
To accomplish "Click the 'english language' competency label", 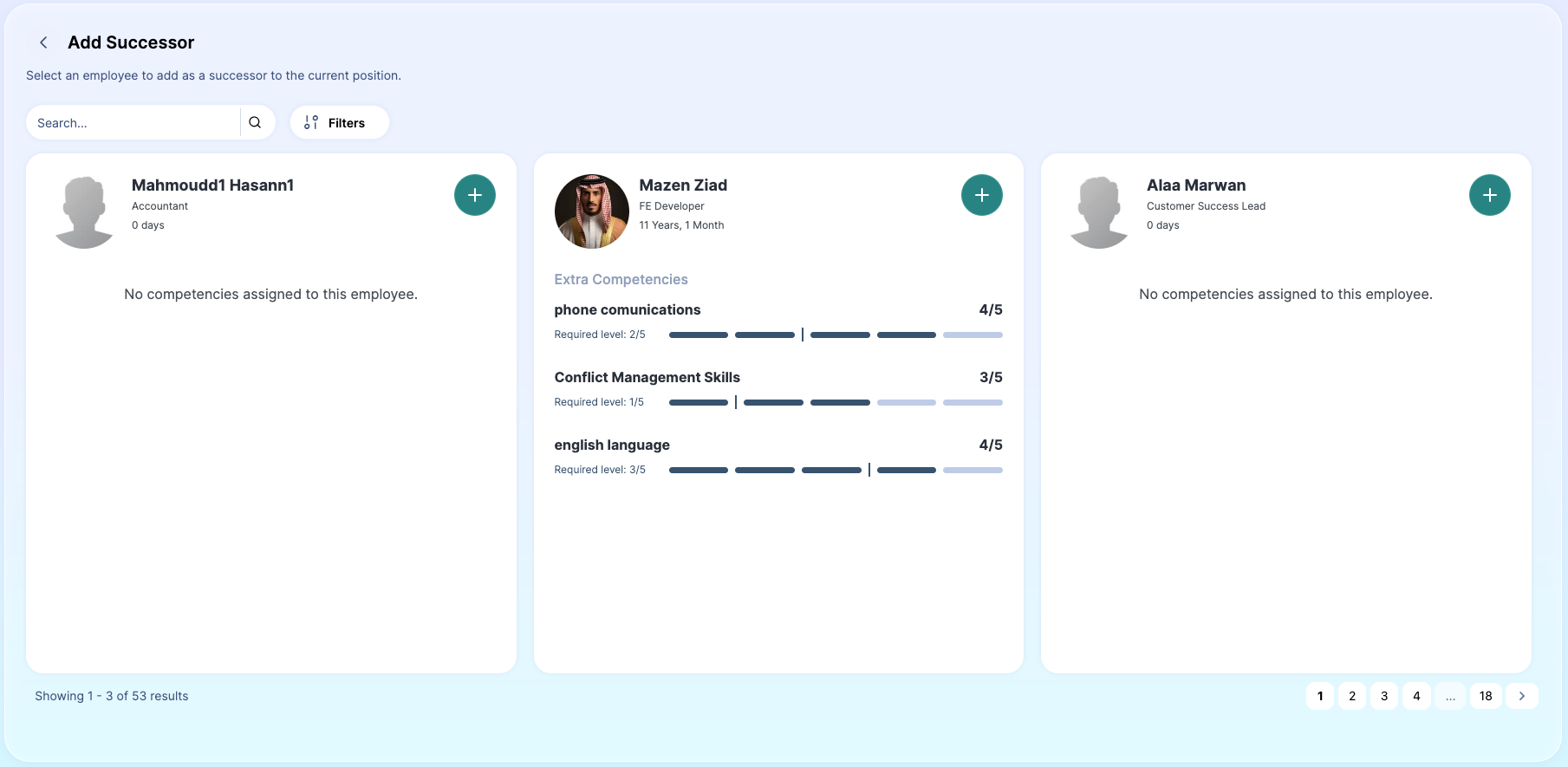I will point(612,445).
